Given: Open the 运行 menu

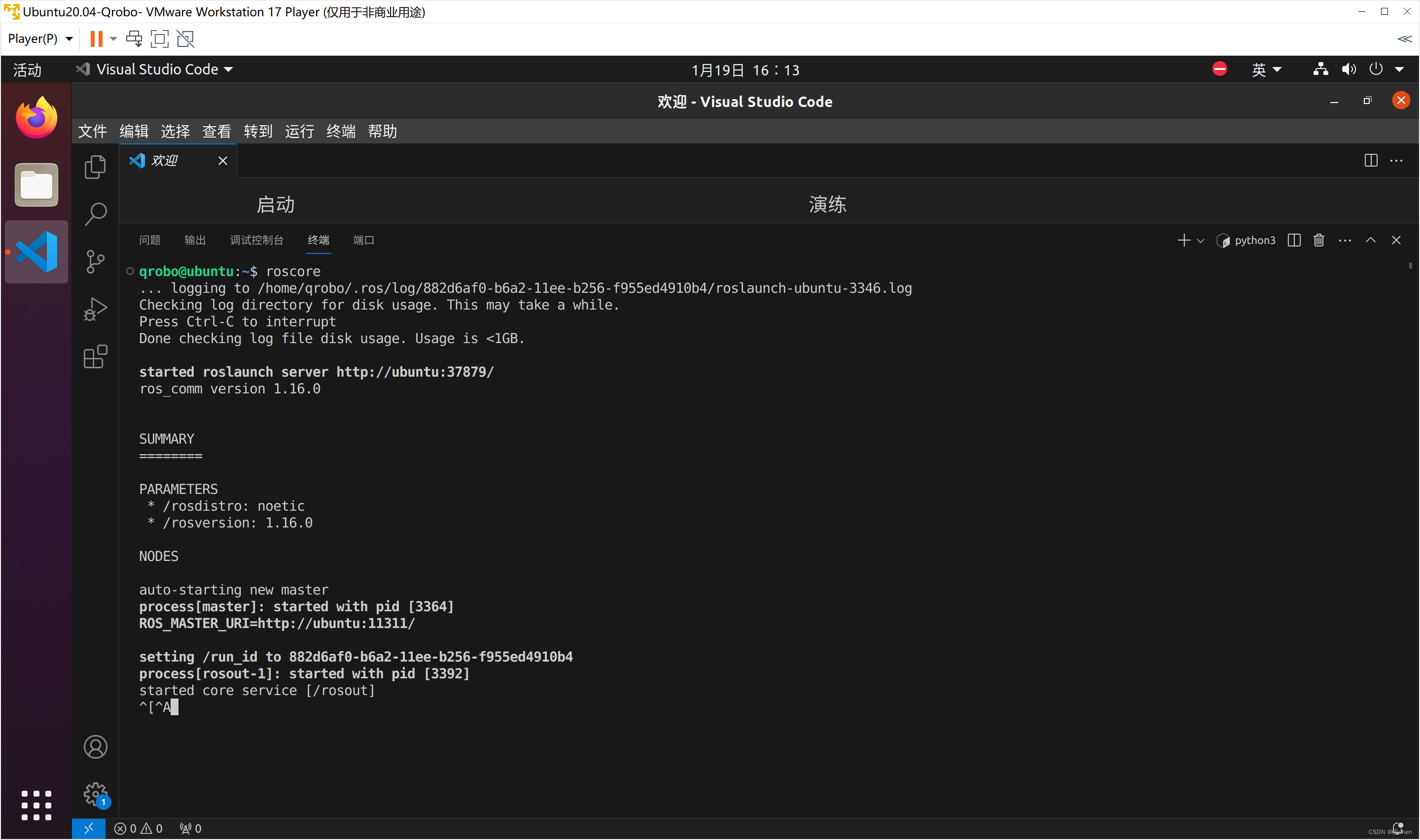Looking at the screenshot, I should [299, 131].
